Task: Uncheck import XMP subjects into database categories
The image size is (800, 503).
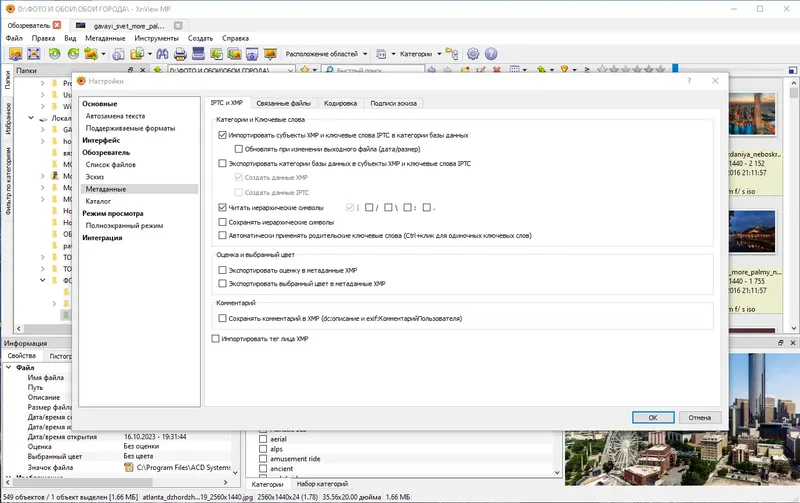Action: coord(222,135)
